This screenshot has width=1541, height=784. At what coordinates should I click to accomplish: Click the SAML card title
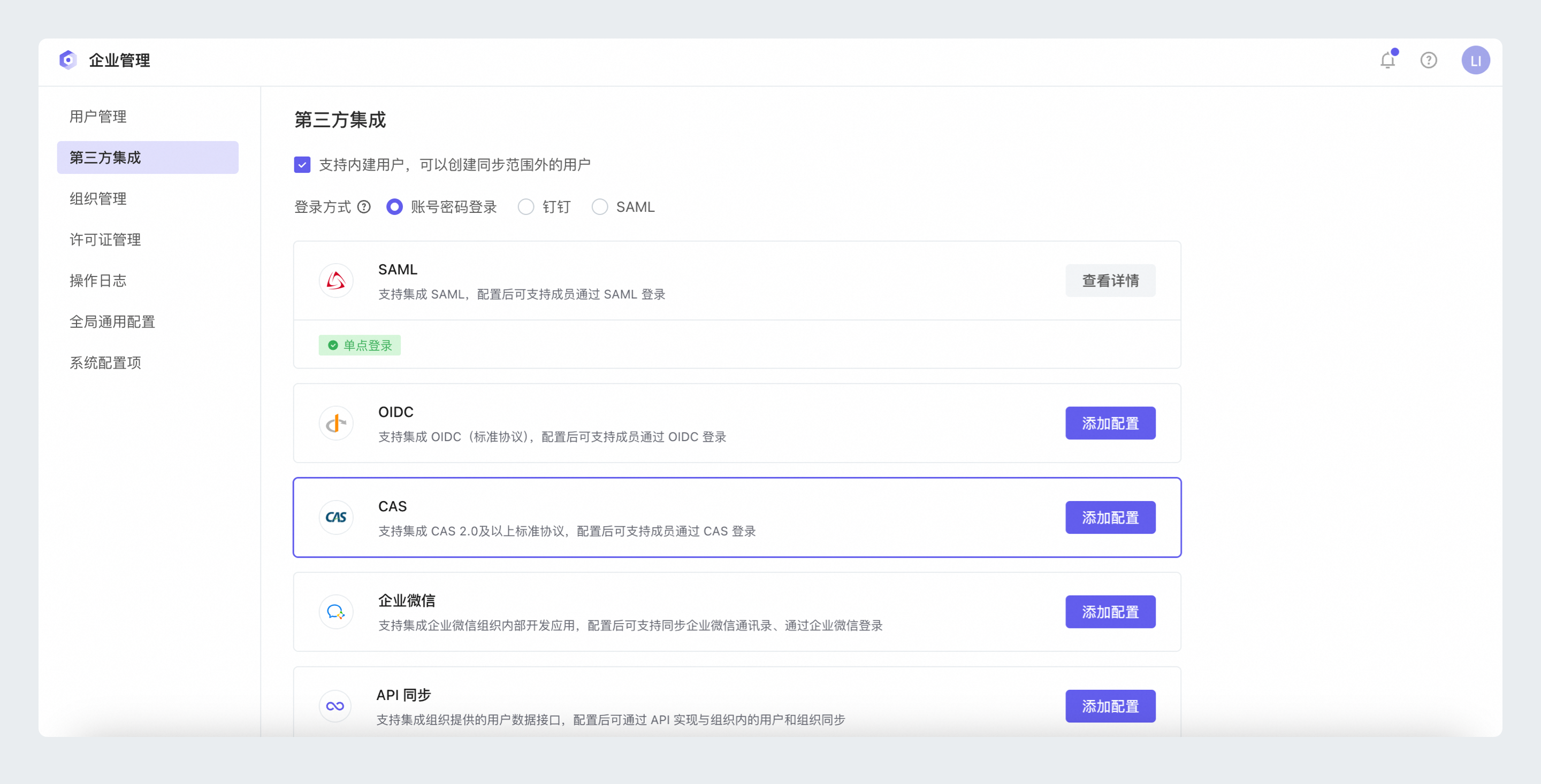point(398,270)
